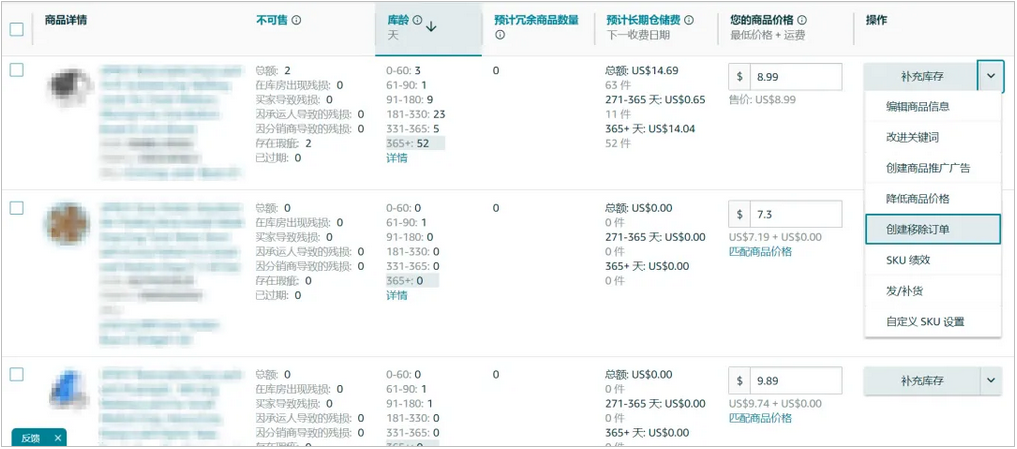Click info icon next to 不可售 header
This screenshot has width=1017, height=449.
(297, 20)
